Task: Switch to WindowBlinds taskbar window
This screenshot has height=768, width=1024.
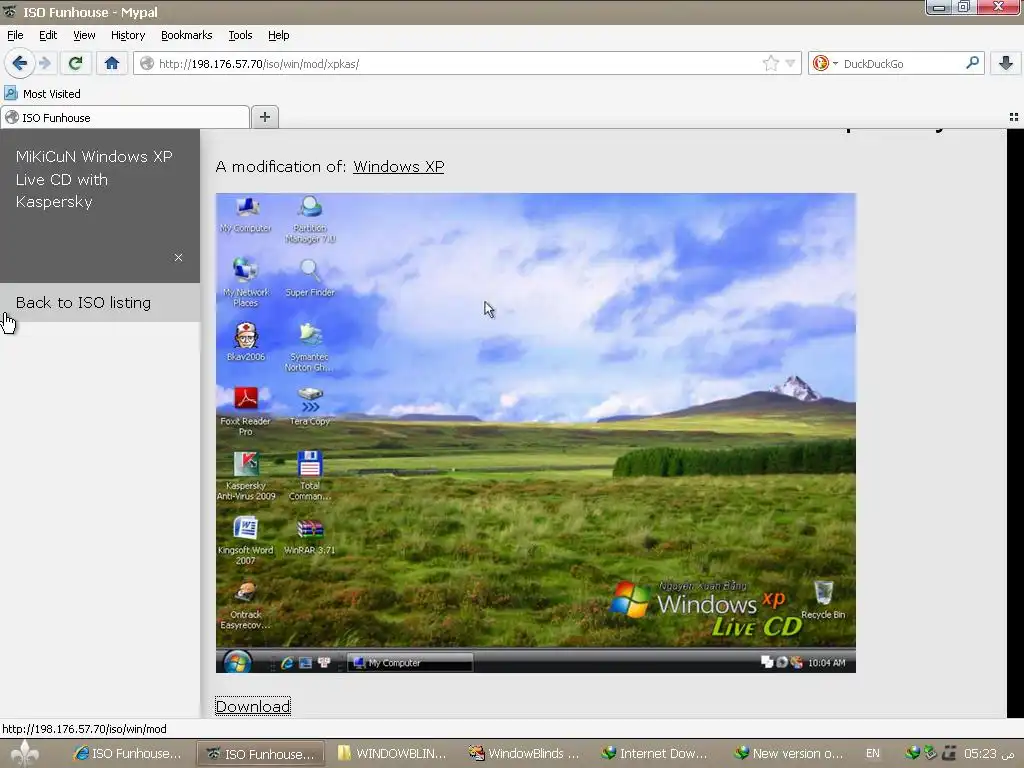Action: 524,753
